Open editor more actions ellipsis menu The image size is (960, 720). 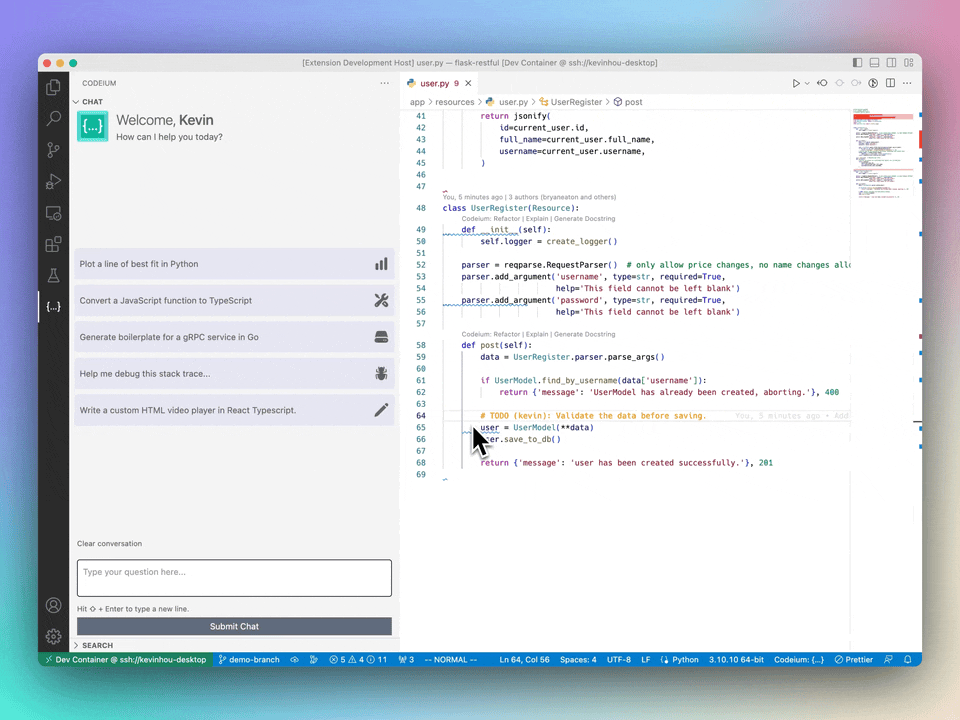click(x=906, y=83)
